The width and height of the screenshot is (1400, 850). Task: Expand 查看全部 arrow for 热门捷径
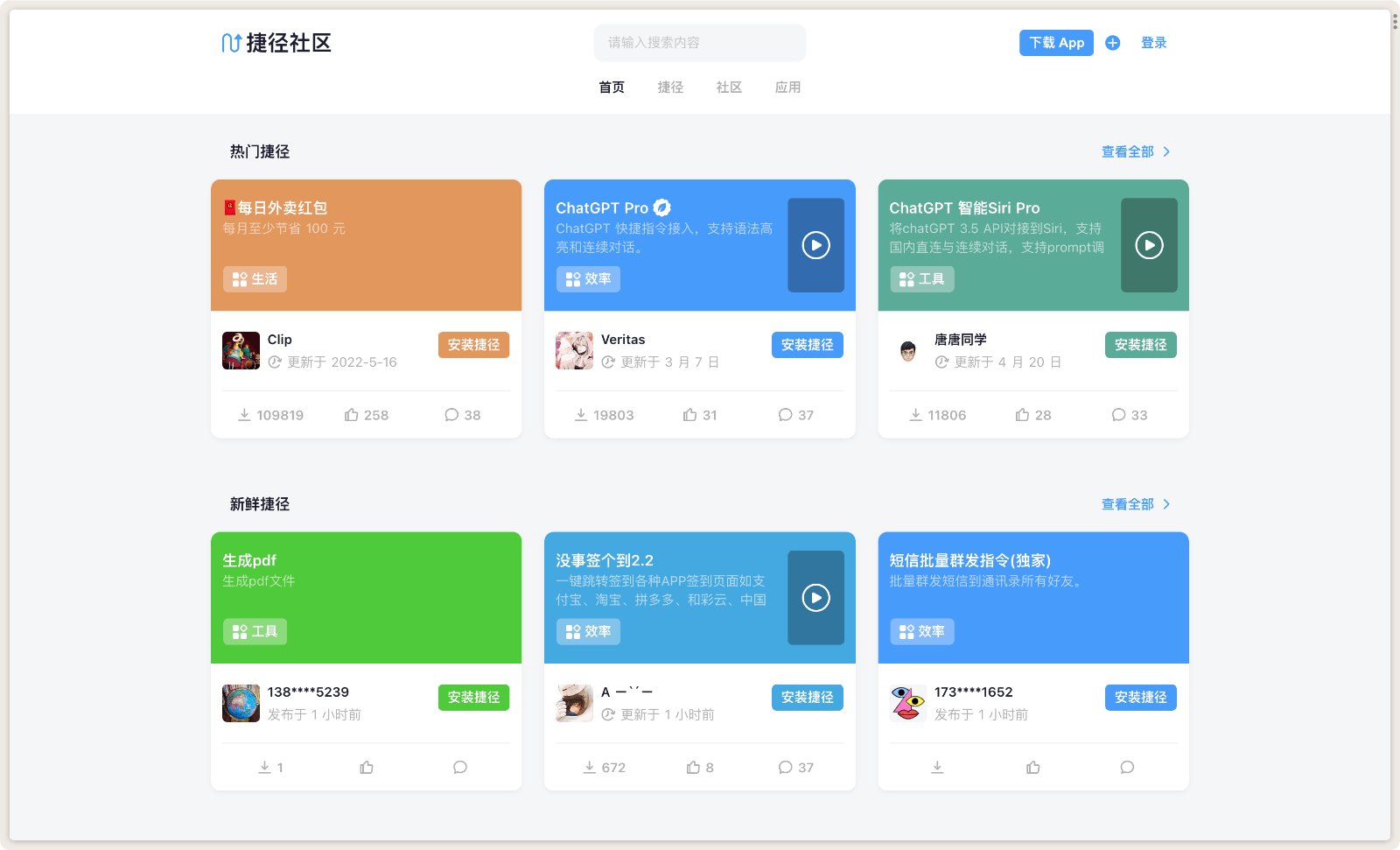(x=1166, y=151)
